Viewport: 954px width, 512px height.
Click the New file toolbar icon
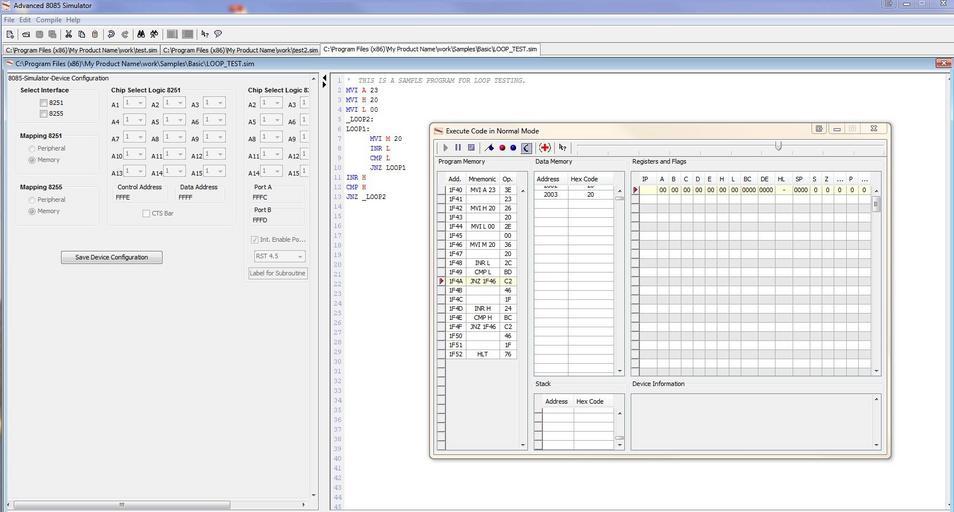click(x=10, y=34)
